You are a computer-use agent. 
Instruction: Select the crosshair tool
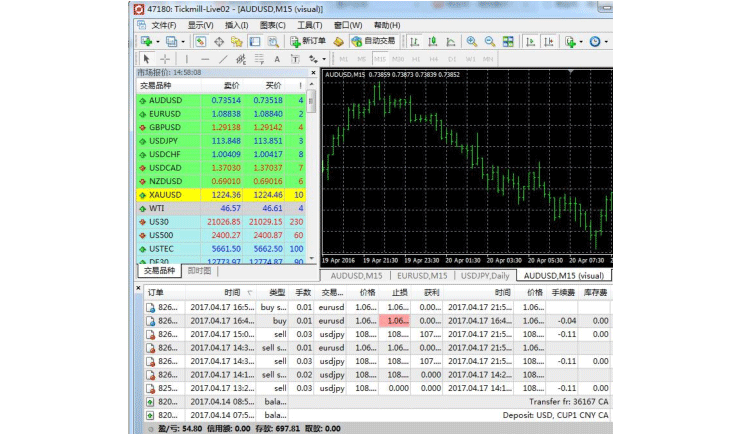click(164, 59)
